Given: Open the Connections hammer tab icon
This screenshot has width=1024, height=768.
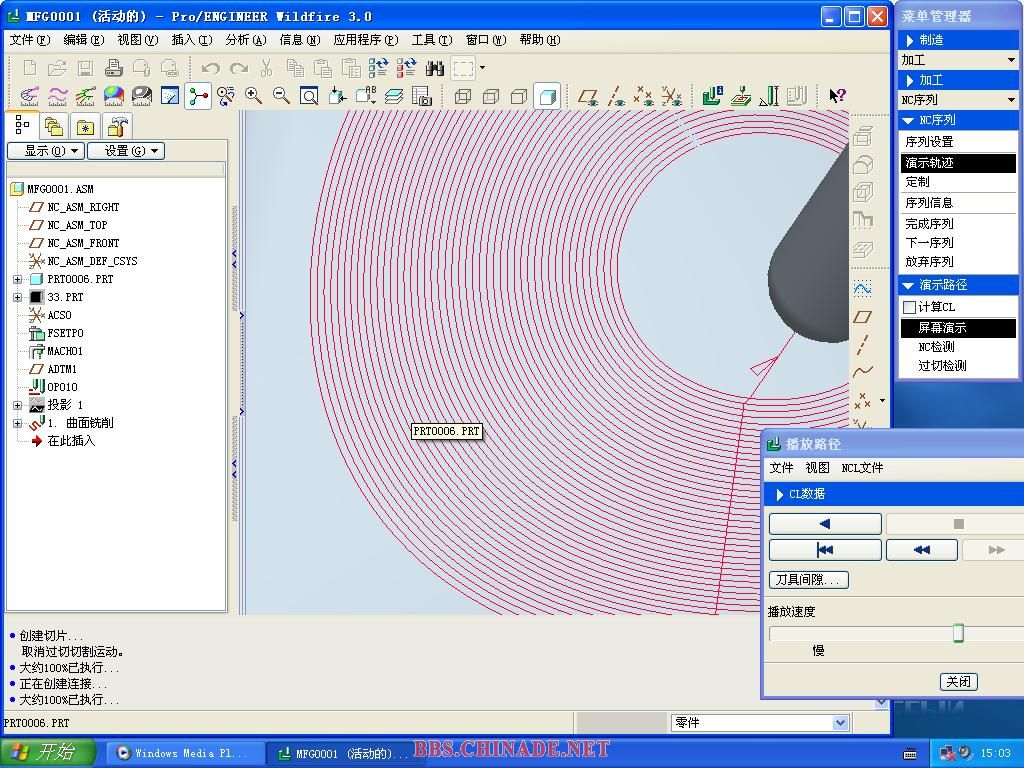Looking at the screenshot, I should click(118, 126).
